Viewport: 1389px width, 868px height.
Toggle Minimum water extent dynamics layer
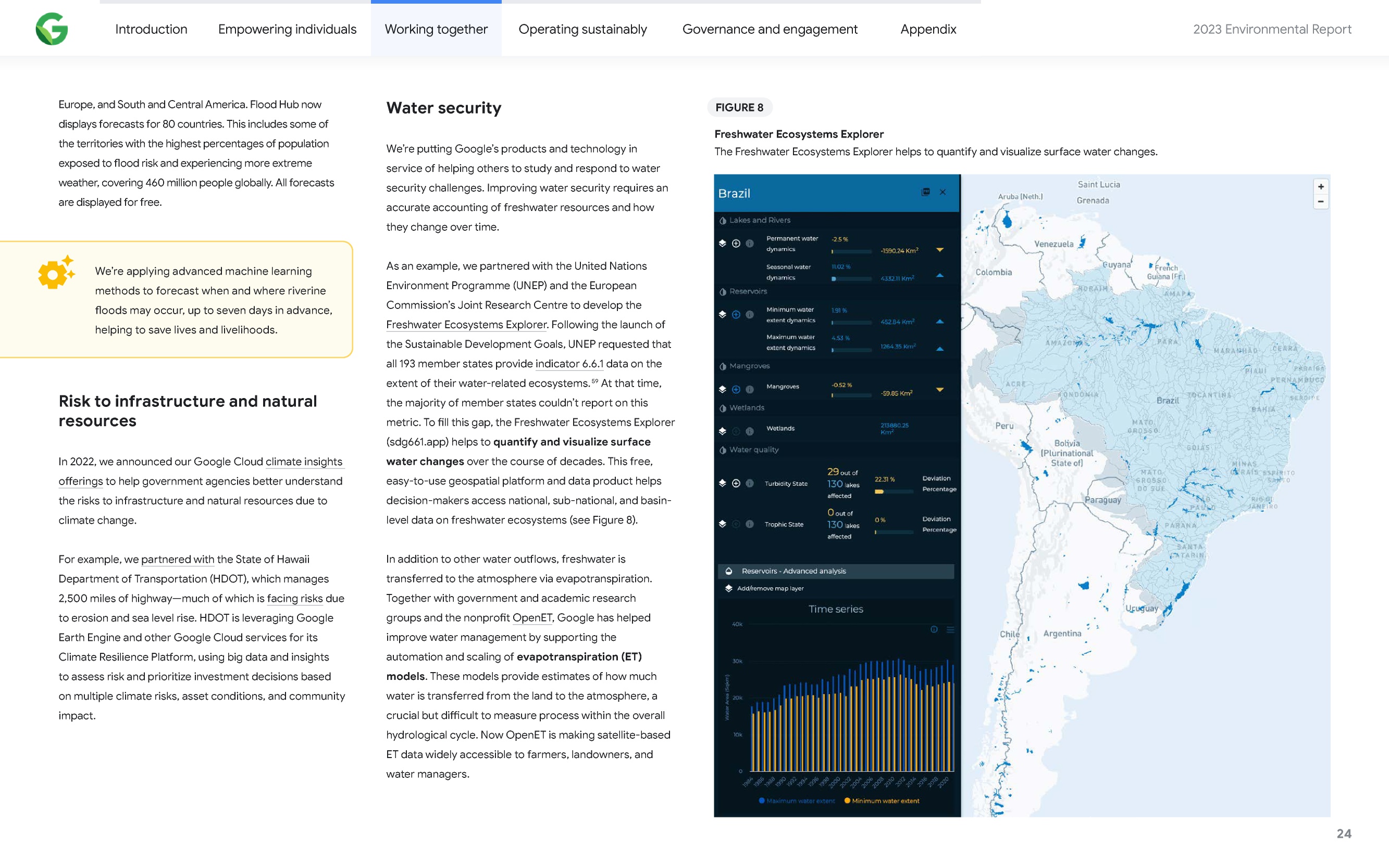722,315
